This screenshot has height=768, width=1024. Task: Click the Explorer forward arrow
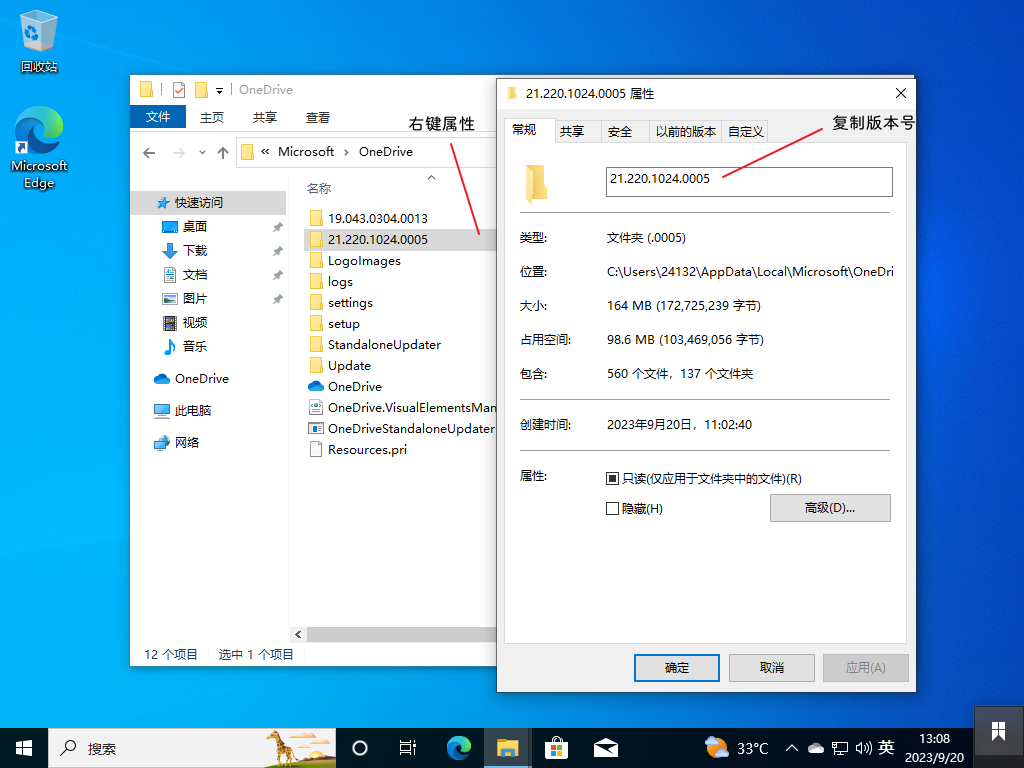tap(178, 153)
